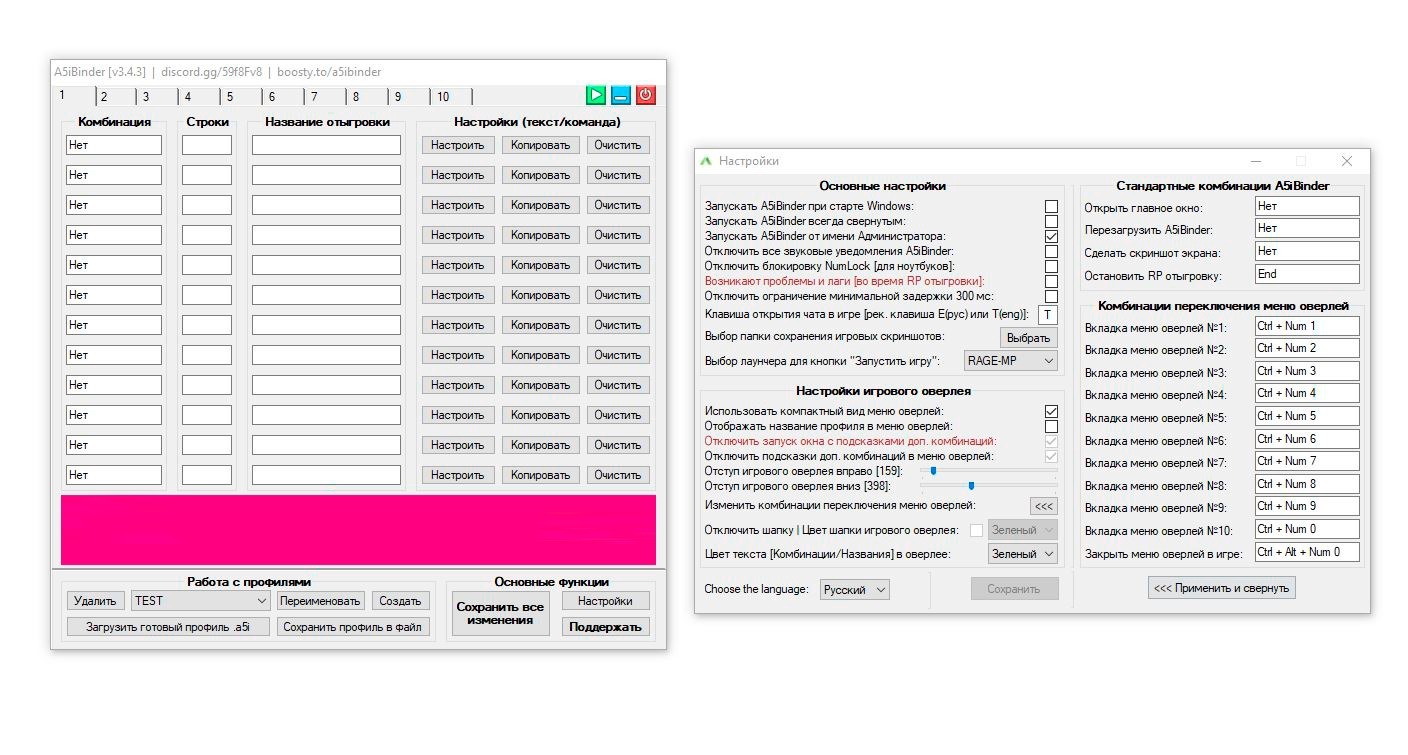The height and width of the screenshot is (755, 1408).
Task: Click the first row Комбинация field
Action: (114, 145)
